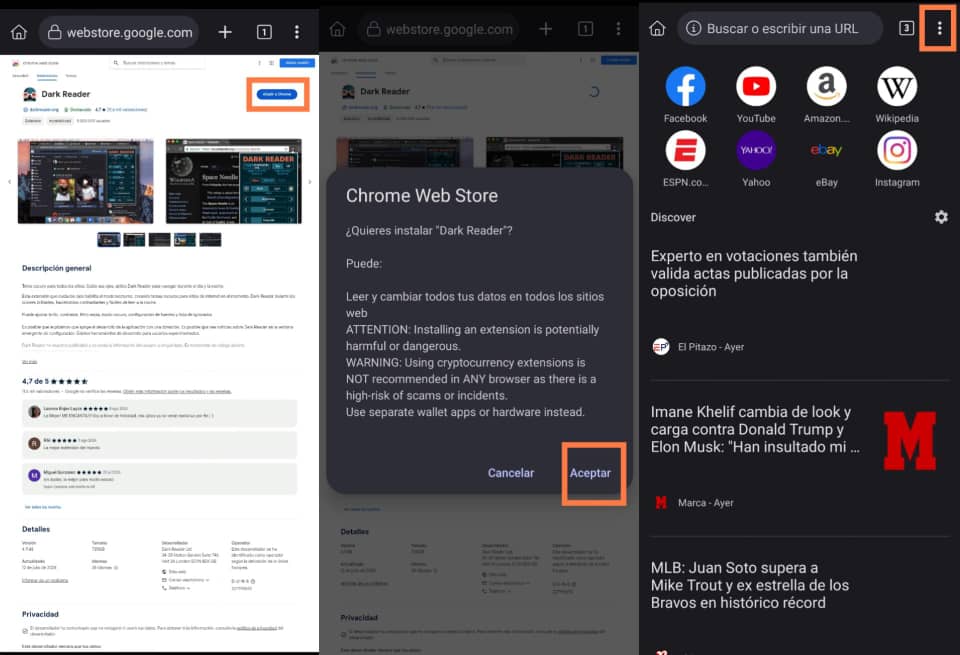Select the third small carousel thumbnail
The width and height of the screenshot is (960, 655).
(160, 239)
